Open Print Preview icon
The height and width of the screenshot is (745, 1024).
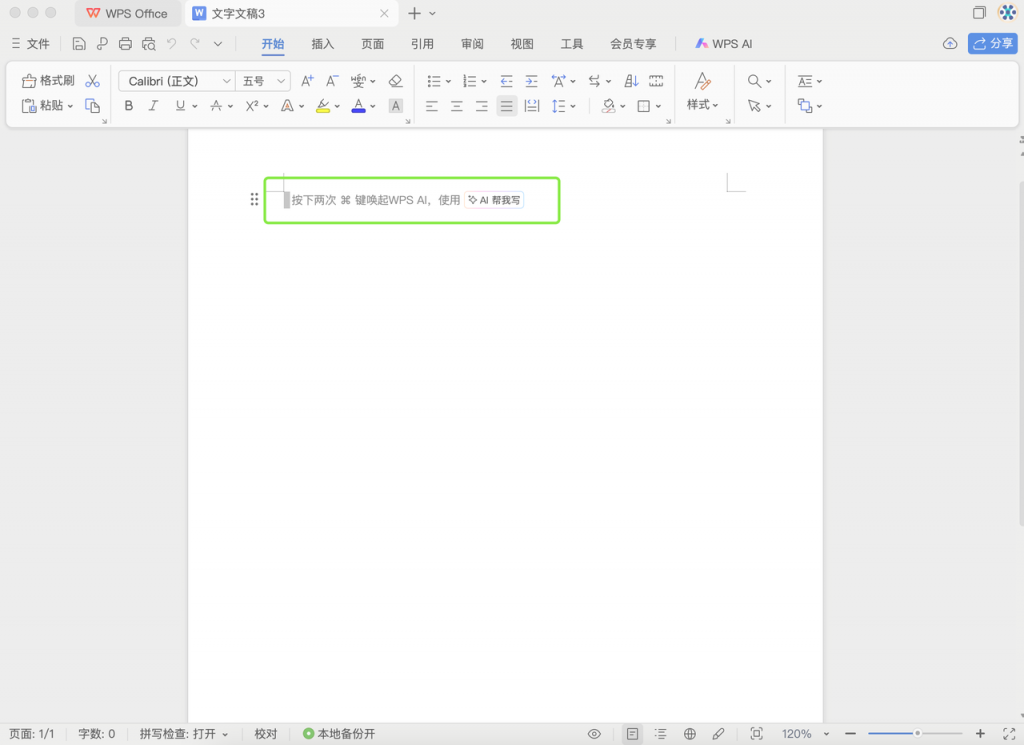(x=149, y=44)
